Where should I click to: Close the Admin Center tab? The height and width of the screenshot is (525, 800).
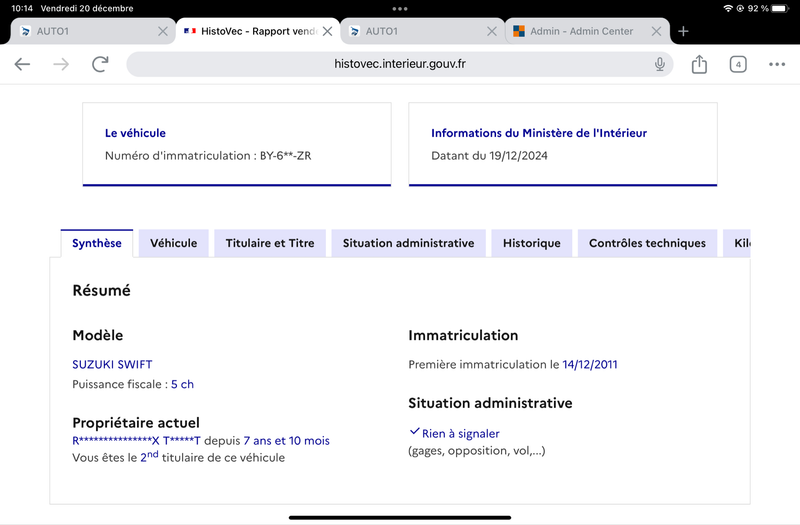657,31
